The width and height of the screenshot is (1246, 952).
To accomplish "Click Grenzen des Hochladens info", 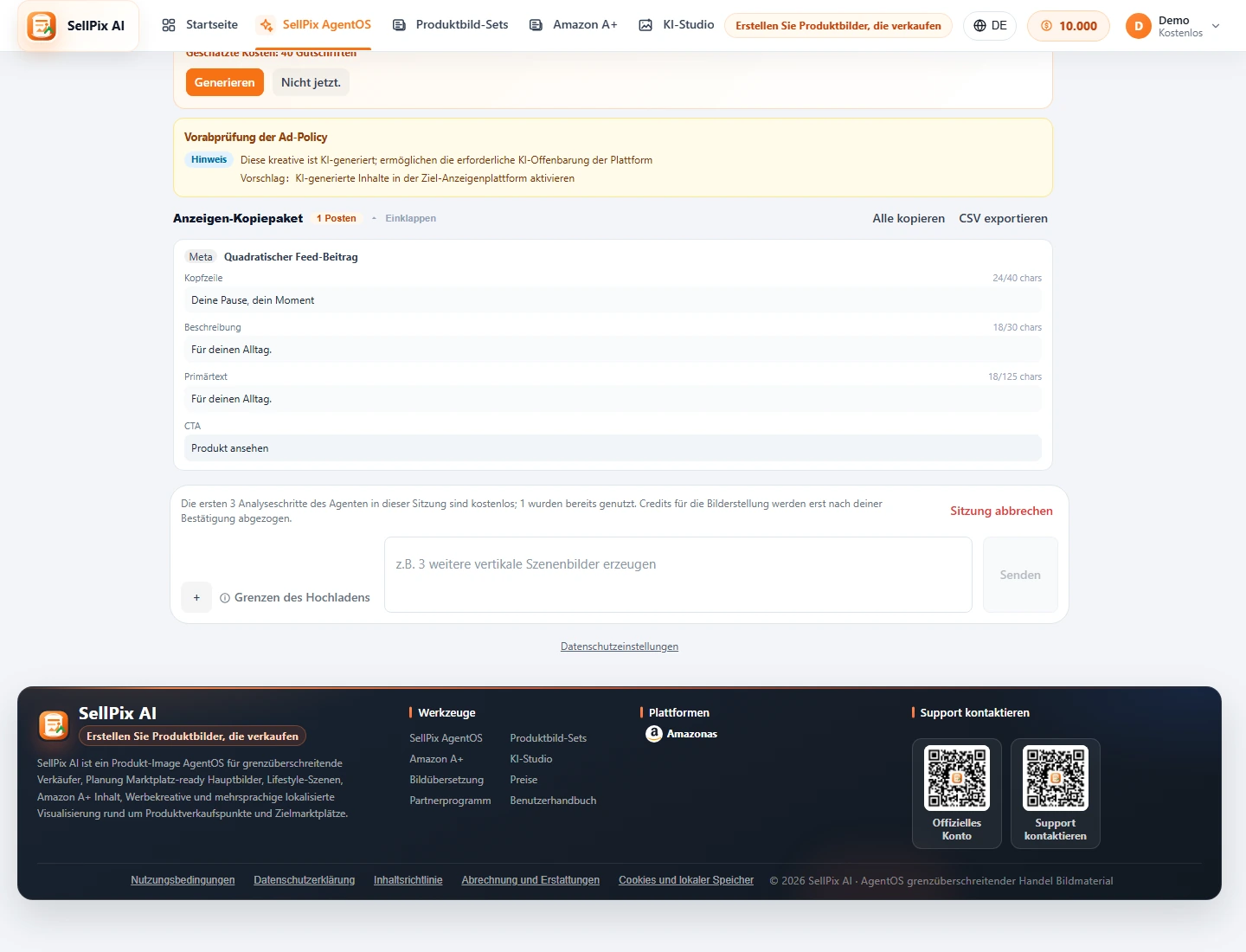I will click(295, 597).
